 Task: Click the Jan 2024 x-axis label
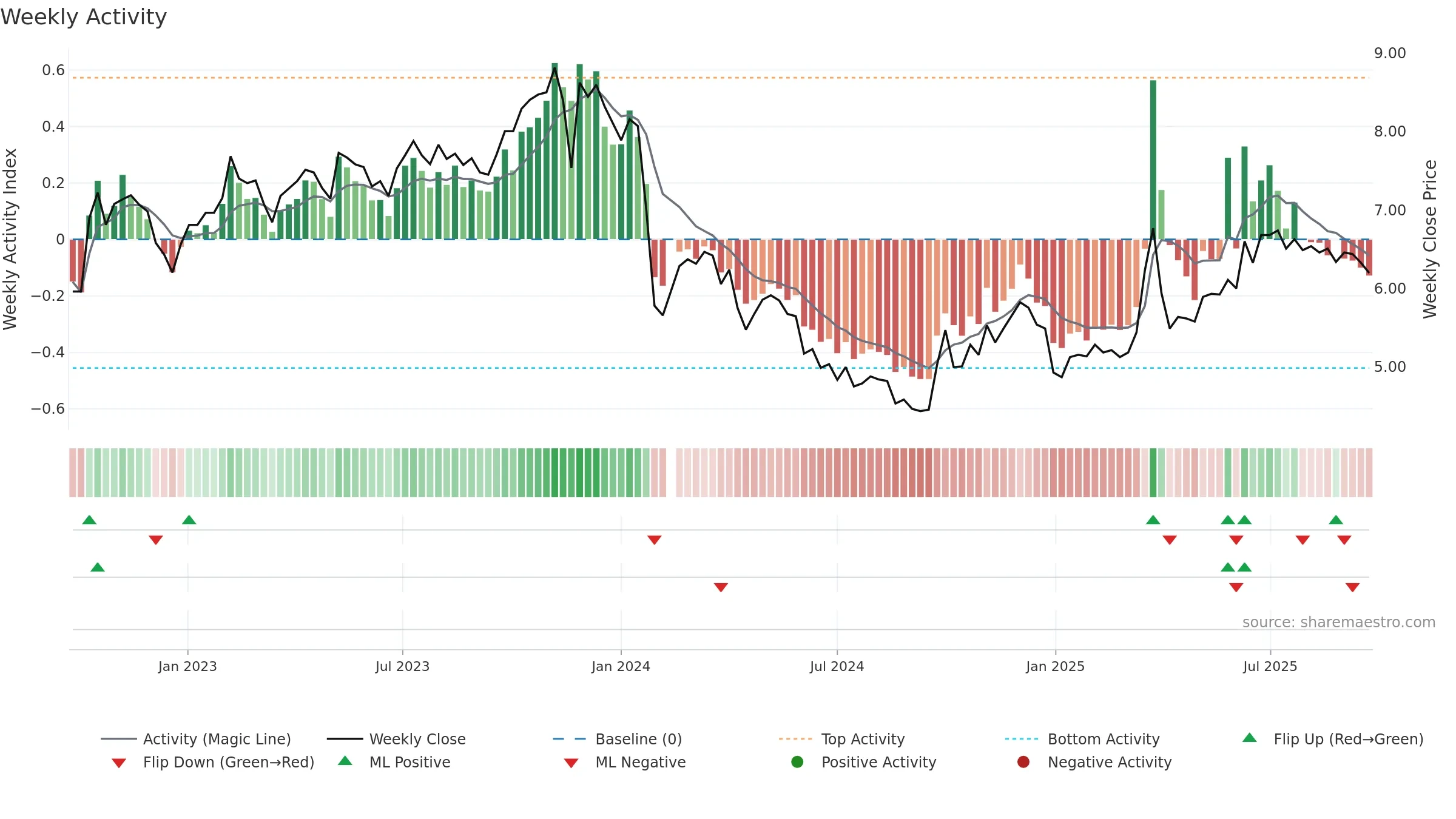pos(621,666)
